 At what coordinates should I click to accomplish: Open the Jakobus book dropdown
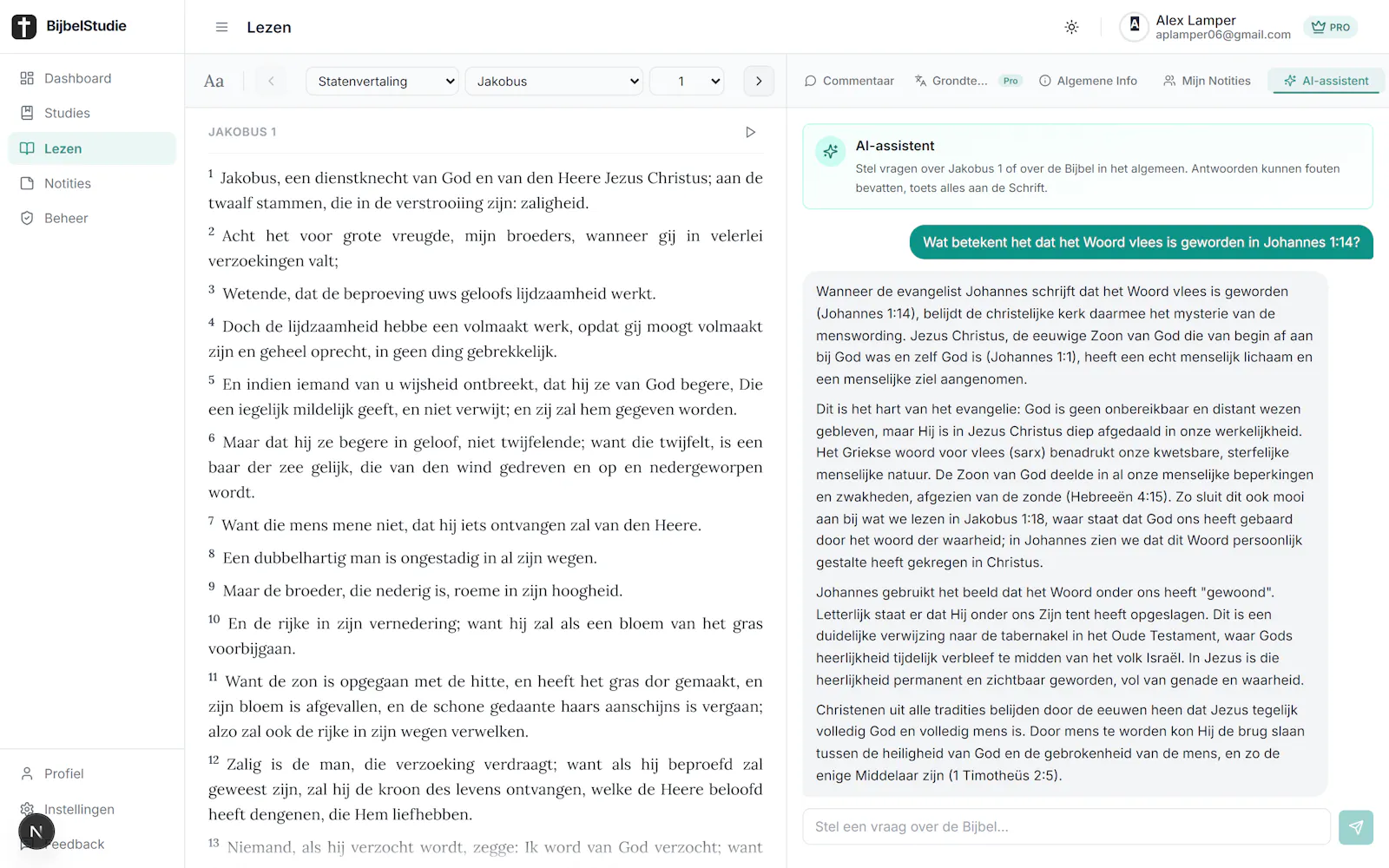pos(554,81)
